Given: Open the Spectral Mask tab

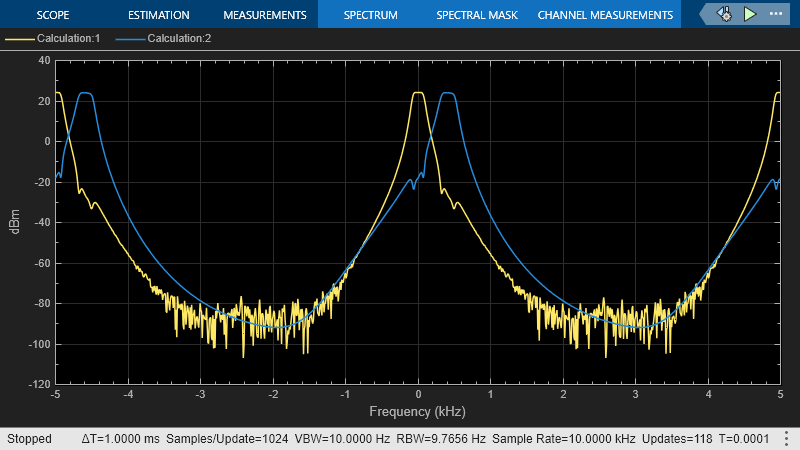Looking at the screenshot, I should click(477, 15).
